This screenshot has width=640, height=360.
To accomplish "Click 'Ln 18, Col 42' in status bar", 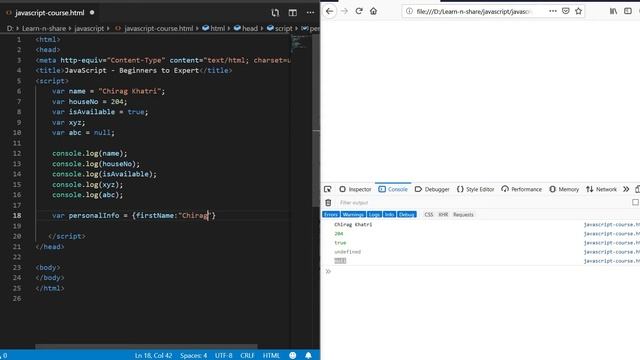I will coord(153,356).
